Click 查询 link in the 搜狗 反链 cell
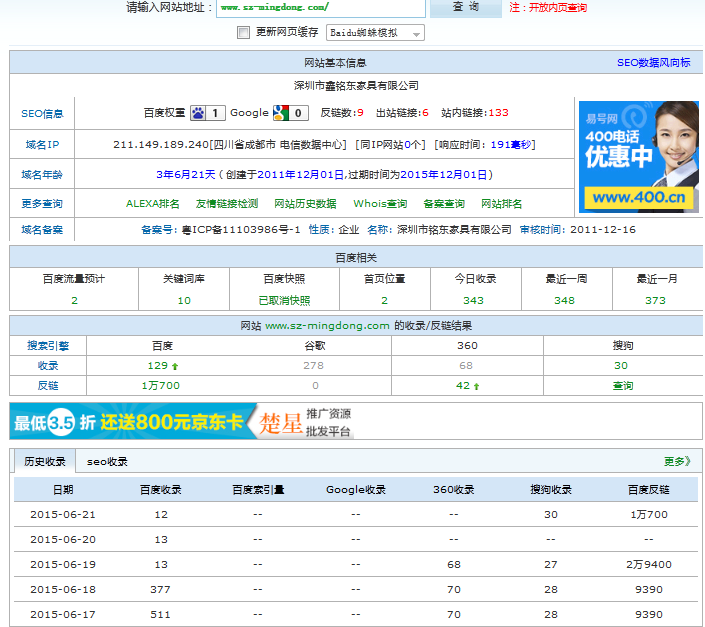Viewport: 705px width, 627px height. pyautogui.click(x=622, y=386)
